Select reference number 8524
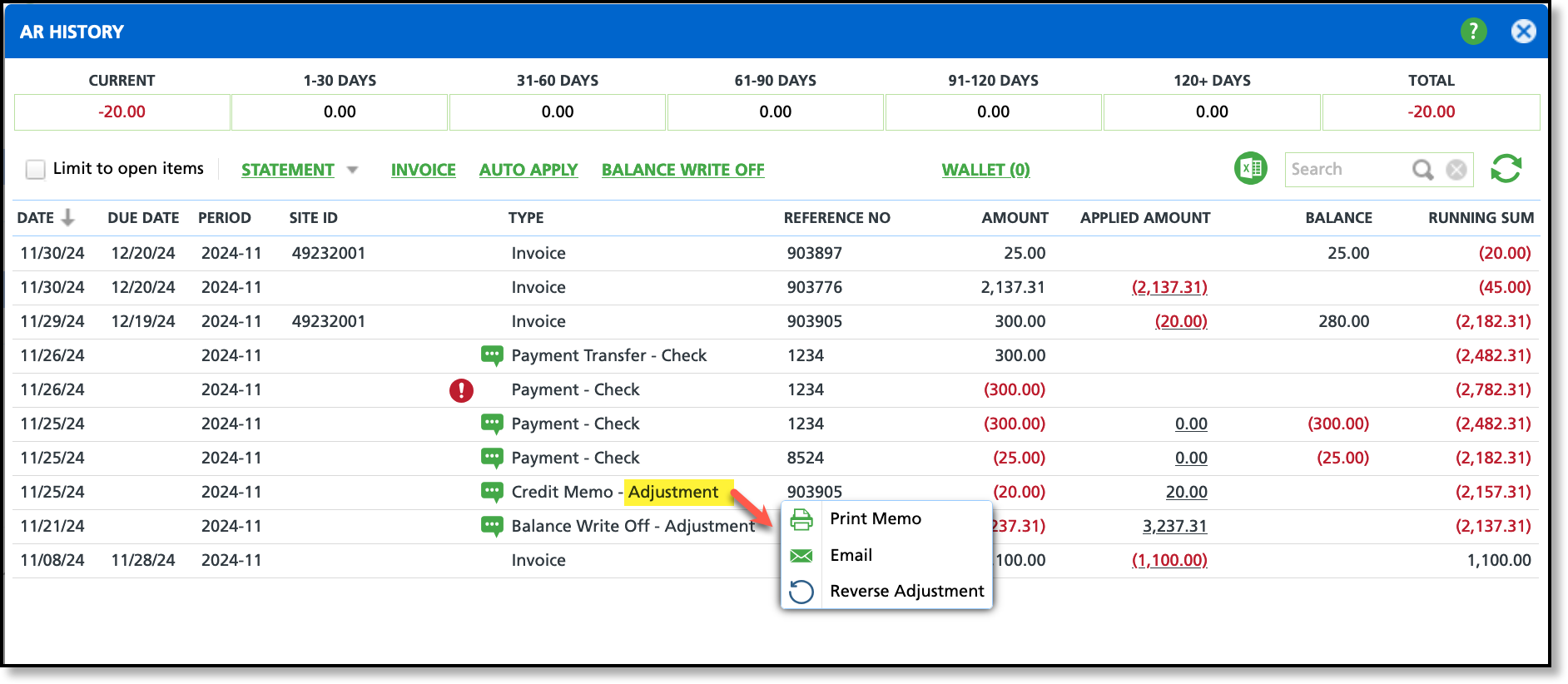Viewport: 1568px width, 684px height. [806, 458]
